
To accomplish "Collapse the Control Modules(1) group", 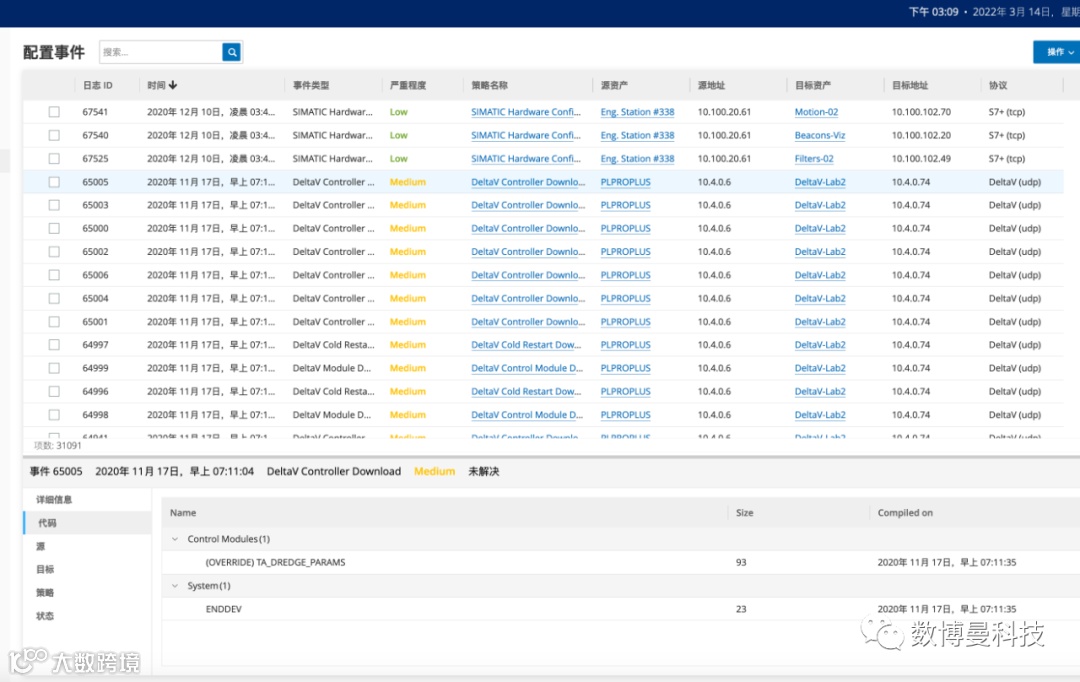I will coord(175,539).
